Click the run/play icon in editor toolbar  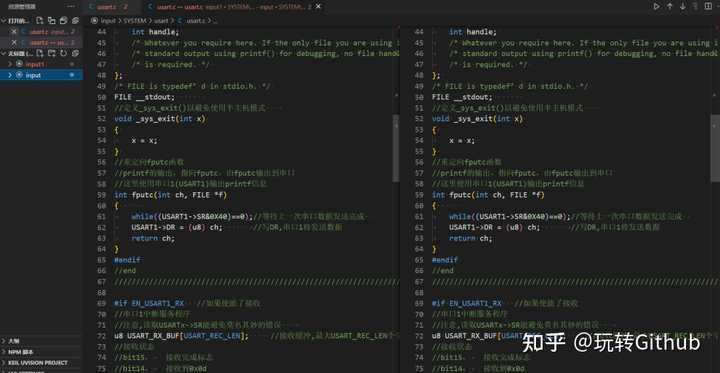click(x=657, y=6)
